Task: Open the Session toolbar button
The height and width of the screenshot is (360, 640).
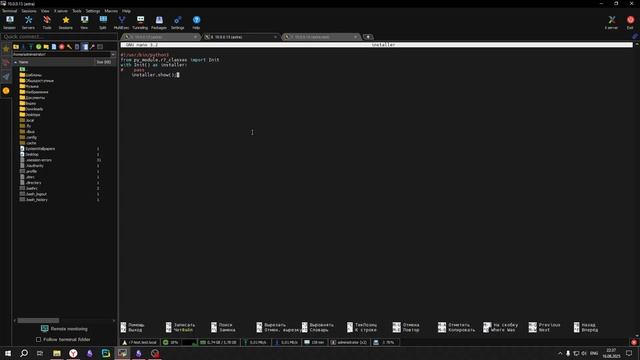Action: click(x=9, y=22)
